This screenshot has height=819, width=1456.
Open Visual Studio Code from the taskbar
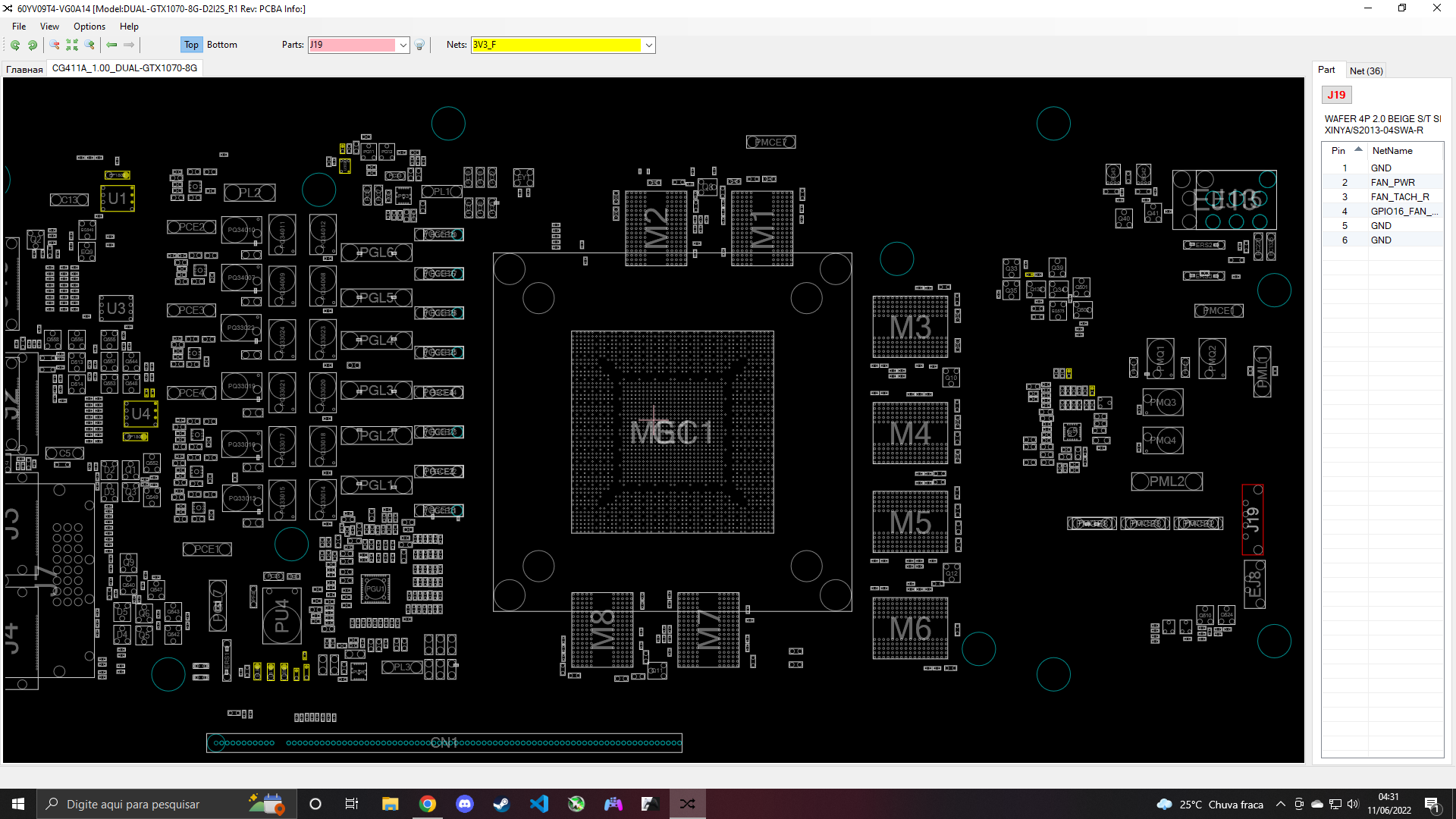click(x=539, y=804)
